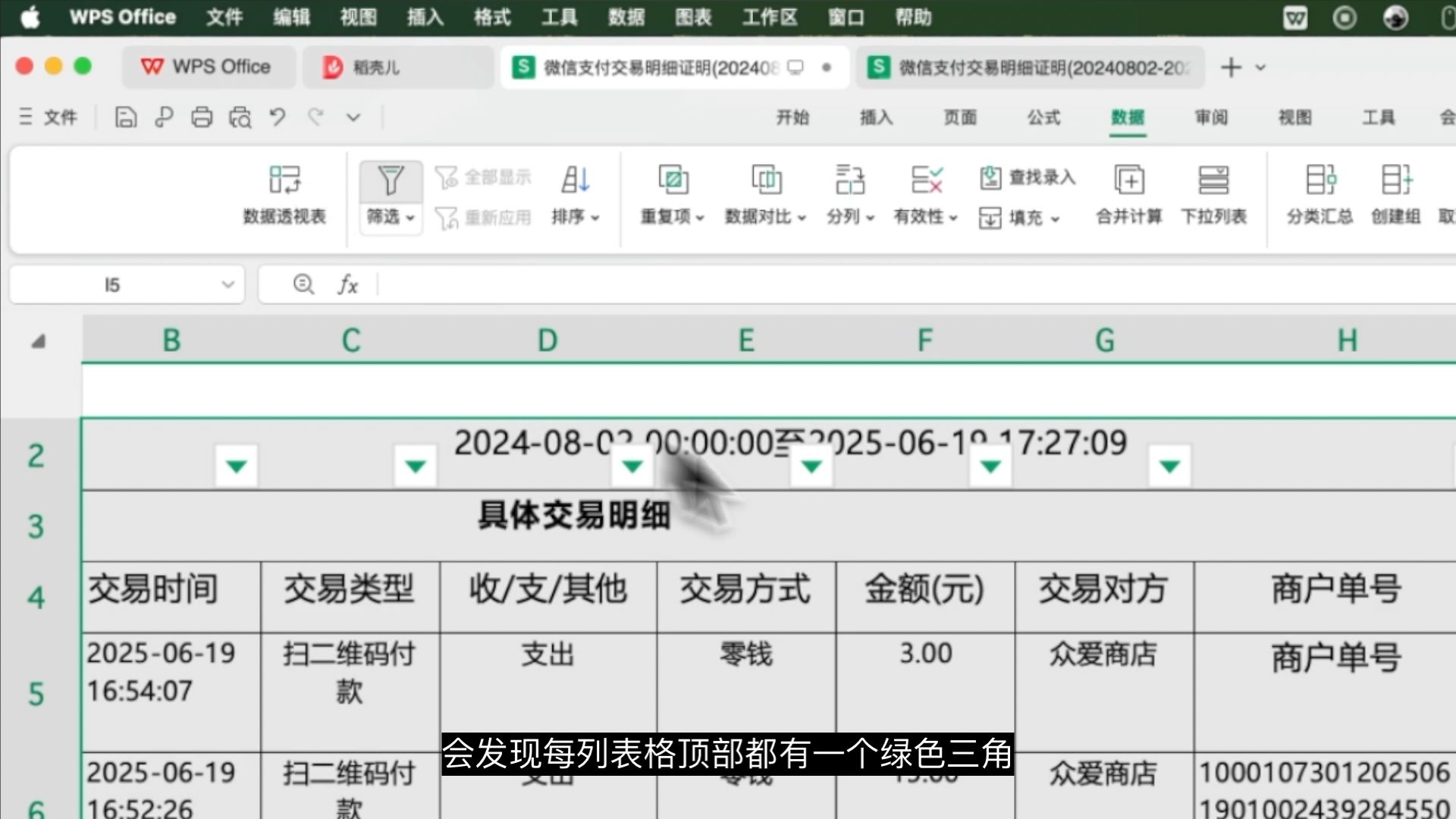This screenshot has width=1456, height=819.
Task: Click the + to open a new document tab
Action: click(x=1230, y=67)
